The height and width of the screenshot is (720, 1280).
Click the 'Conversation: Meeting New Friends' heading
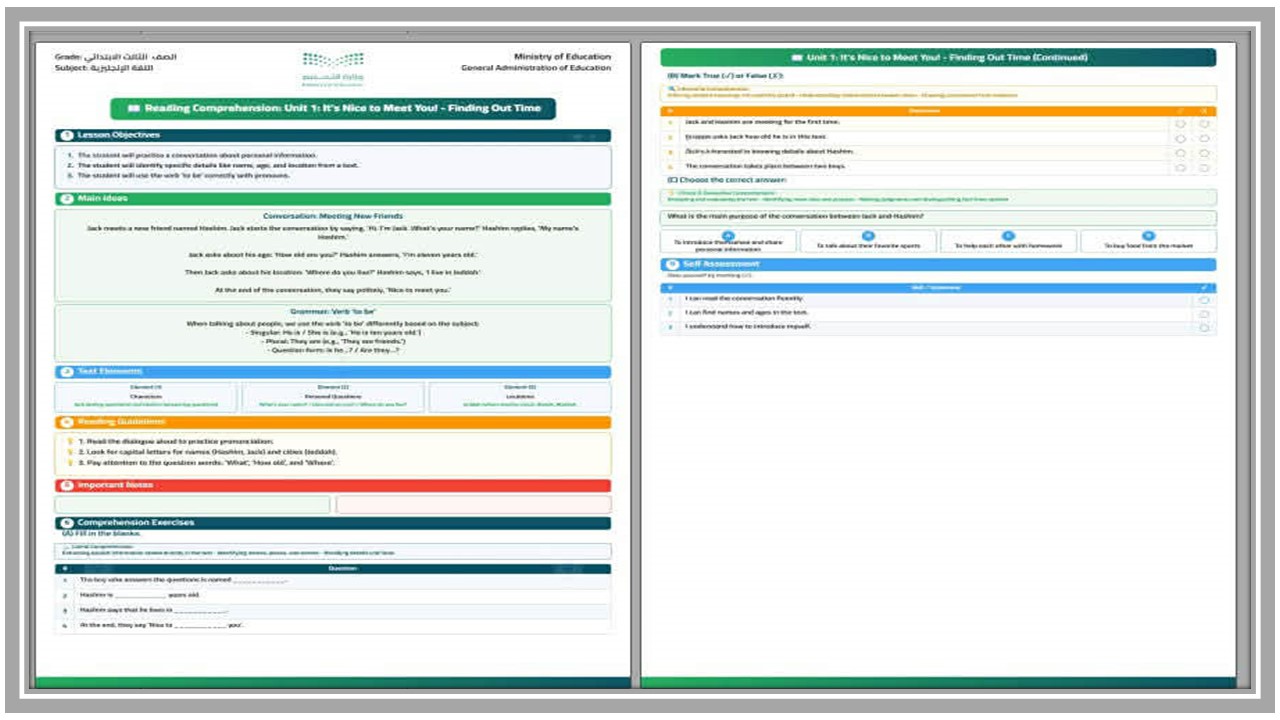(x=332, y=216)
